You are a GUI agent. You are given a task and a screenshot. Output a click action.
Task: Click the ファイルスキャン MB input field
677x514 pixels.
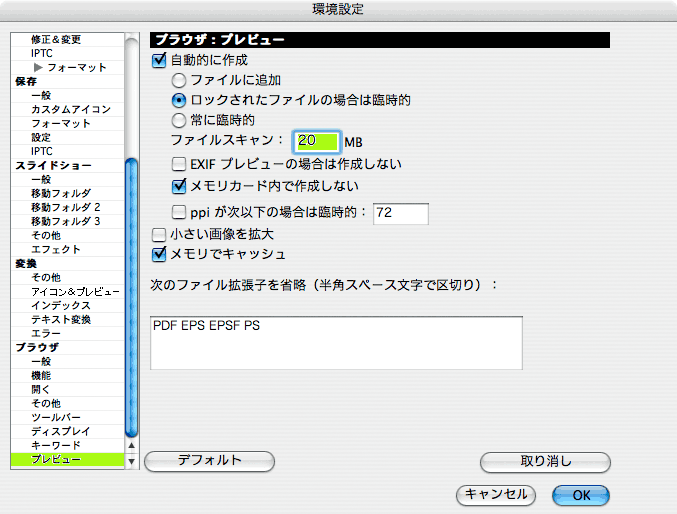click(x=317, y=142)
